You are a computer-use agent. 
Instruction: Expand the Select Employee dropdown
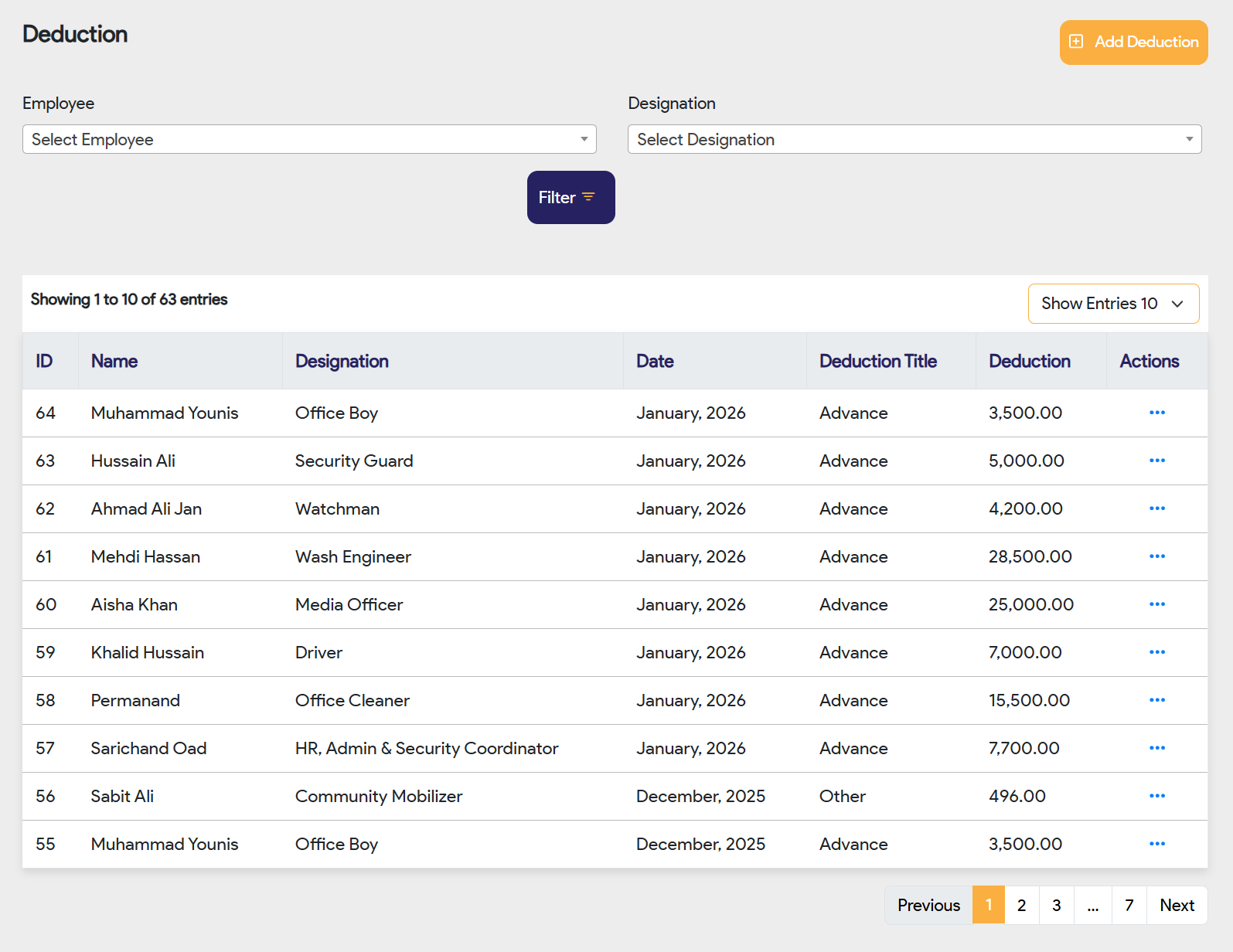309,139
